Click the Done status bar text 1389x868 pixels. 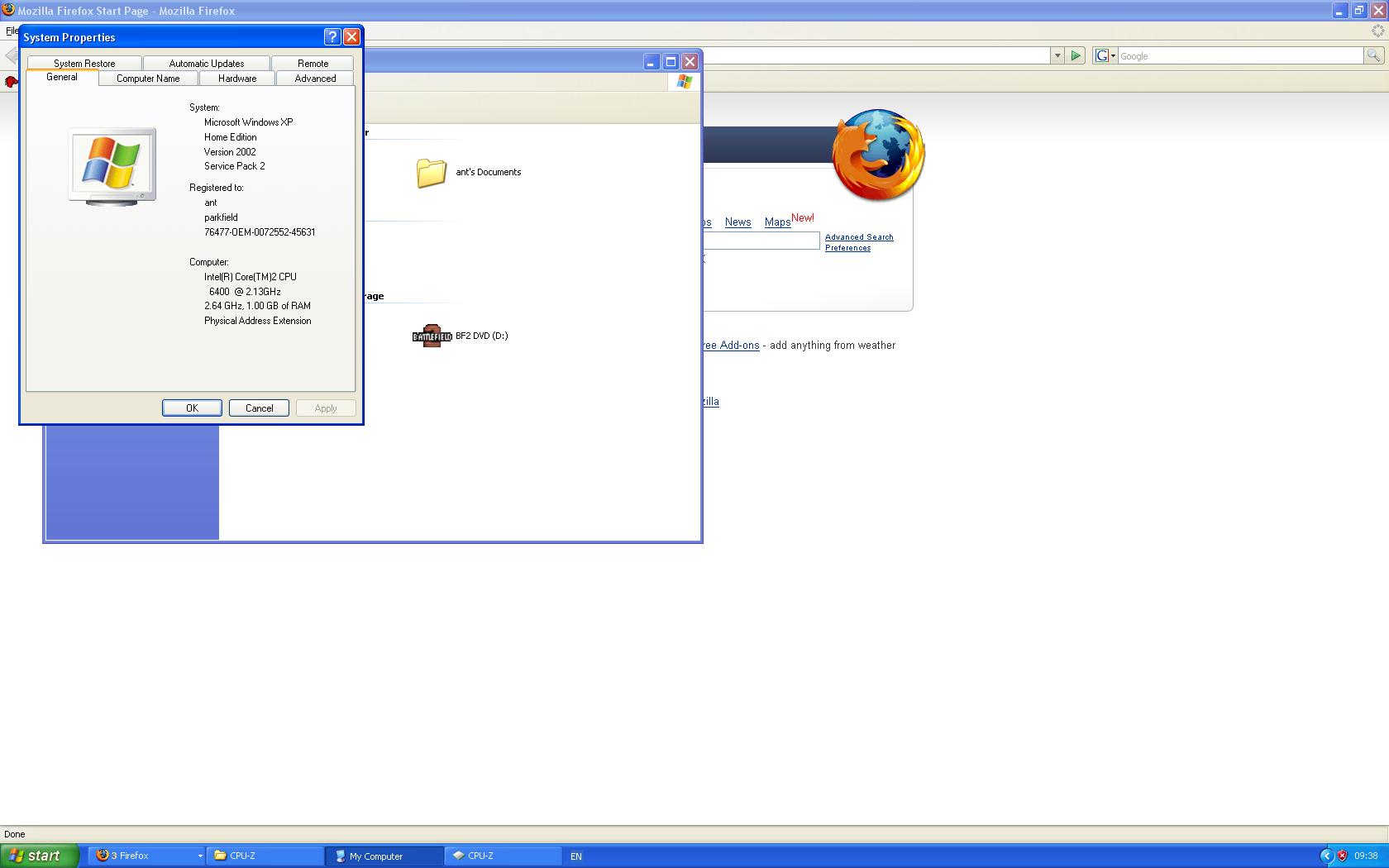[15, 834]
